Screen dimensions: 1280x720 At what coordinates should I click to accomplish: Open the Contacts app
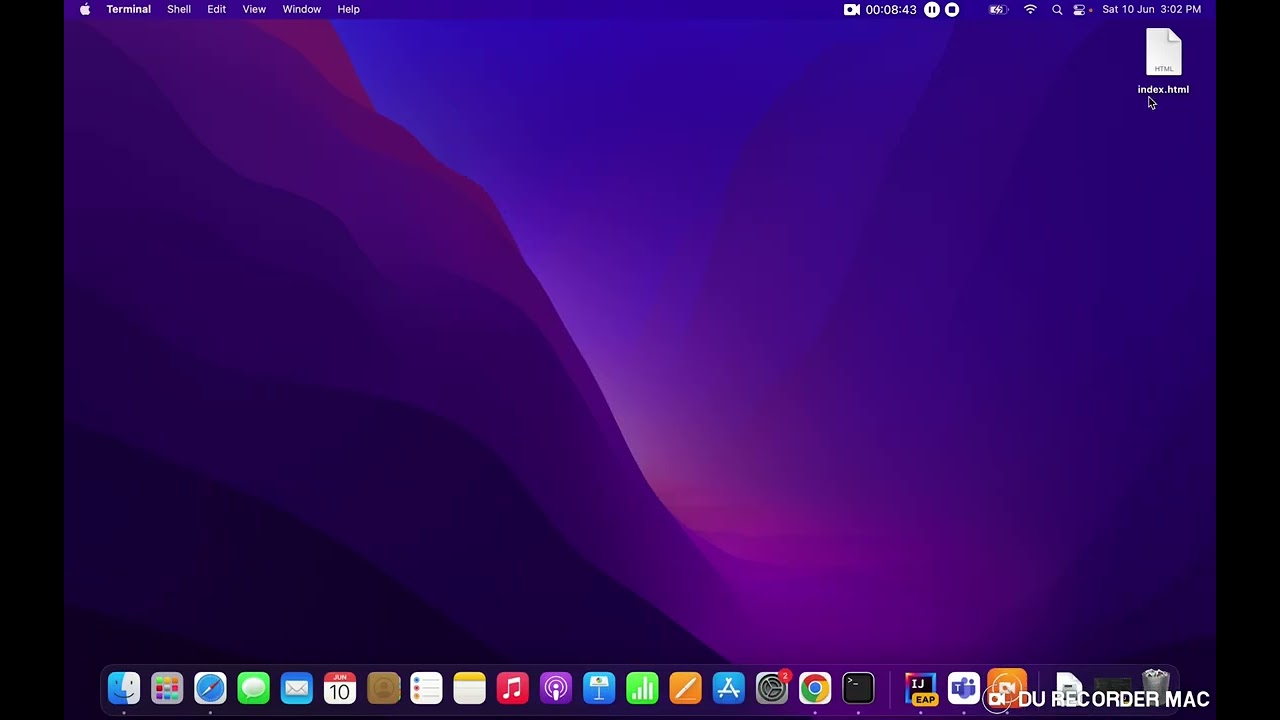[x=383, y=688]
